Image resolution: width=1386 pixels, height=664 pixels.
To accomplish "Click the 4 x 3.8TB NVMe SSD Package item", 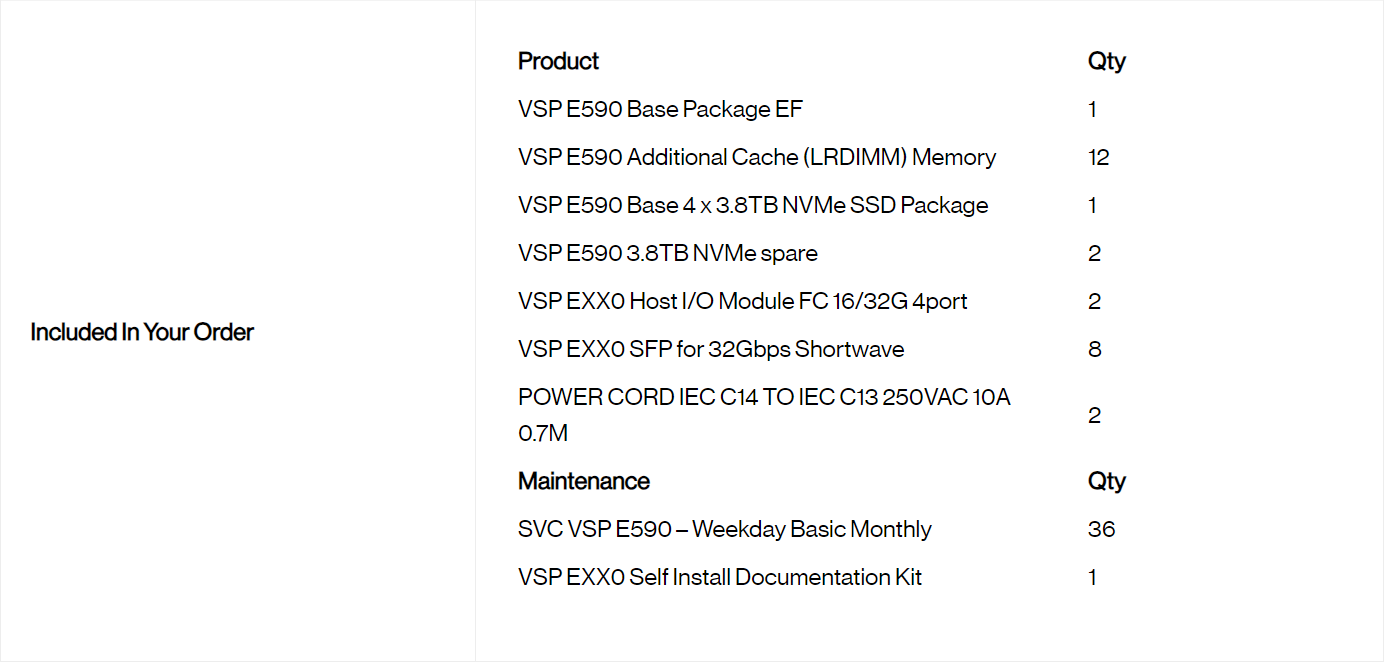I will click(x=753, y=205).
